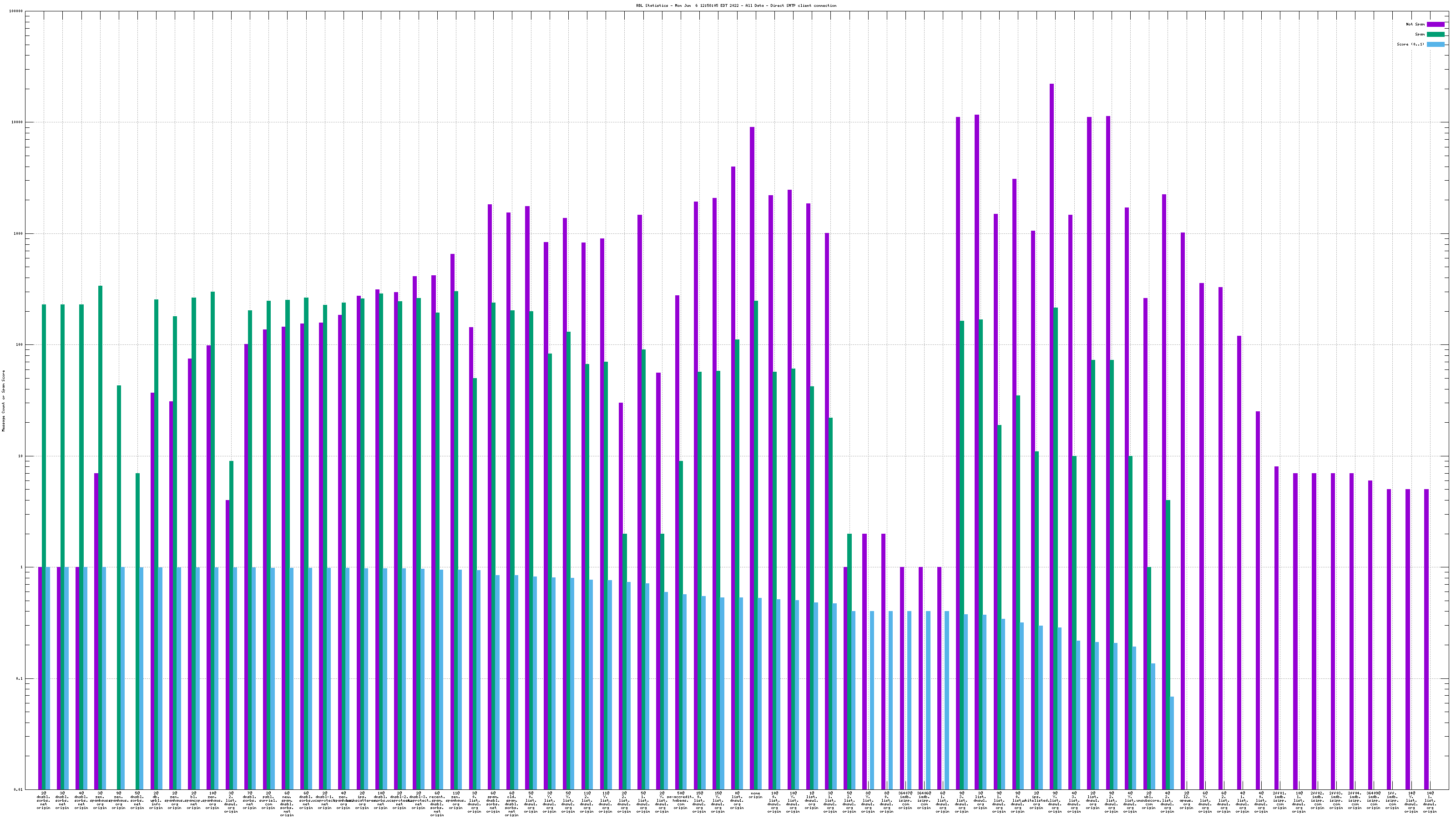Image resolution: width=1456 pixels, height=819 pixels.
Task: Click the '2@ ubl.unsubscore.com origin' x-axis label
Action: pyautogui.click(x=1148, y=800)
